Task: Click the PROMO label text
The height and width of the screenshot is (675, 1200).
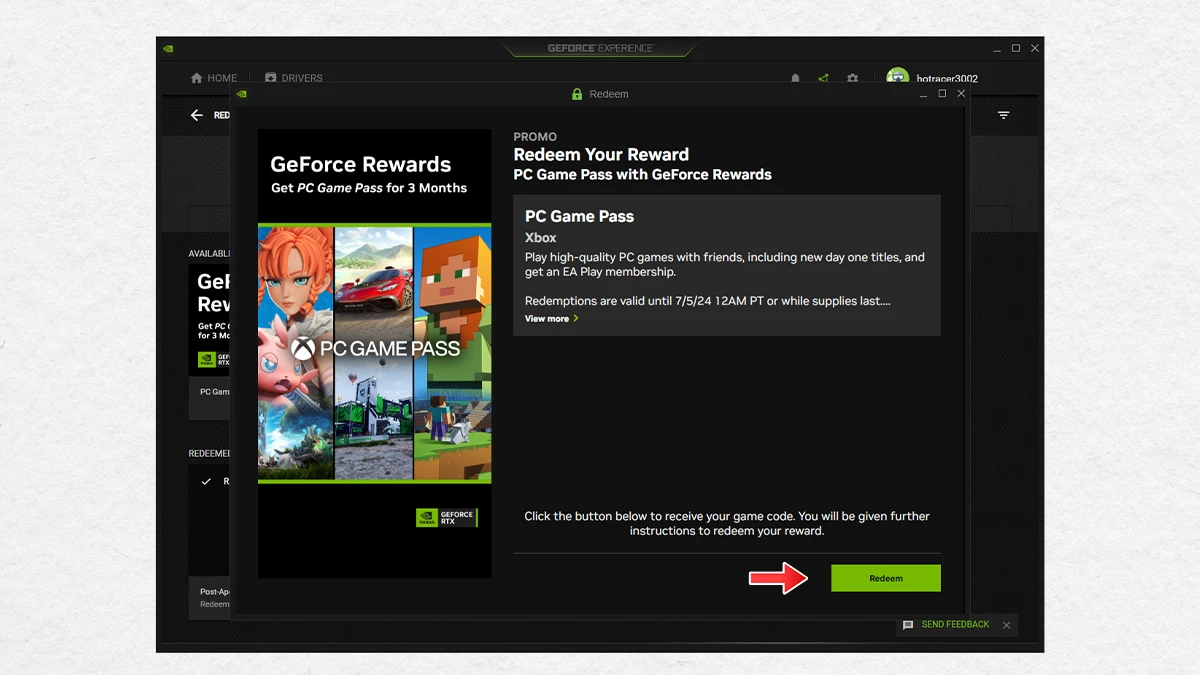Action: point(535,137)
